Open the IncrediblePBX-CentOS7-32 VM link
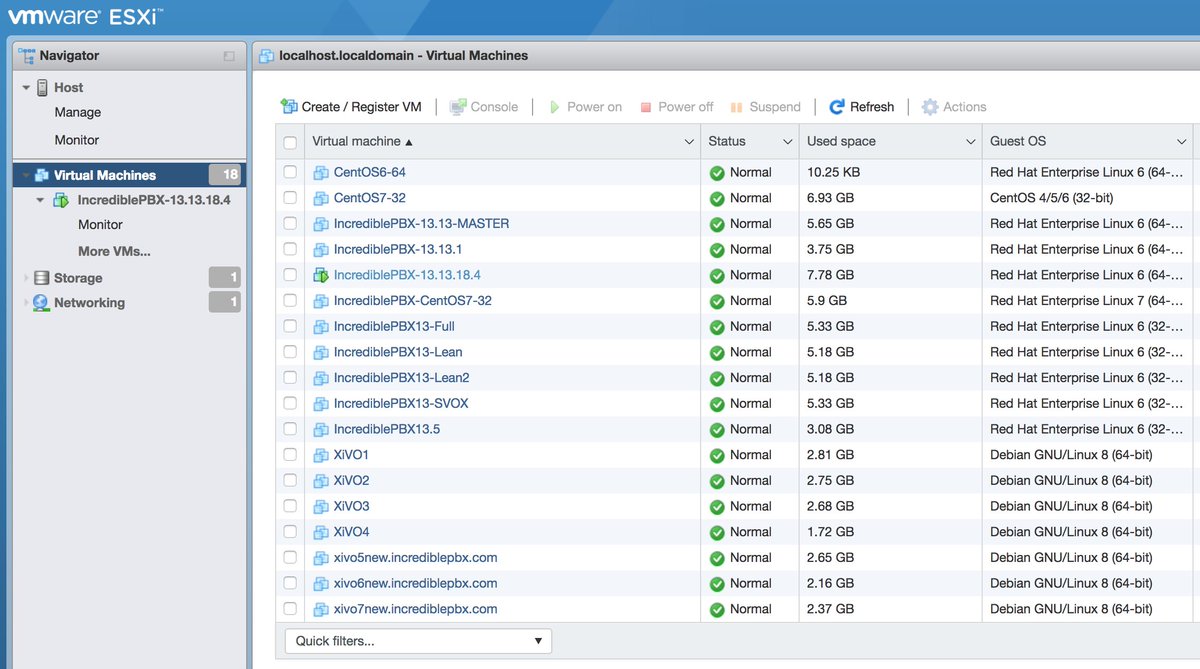The height and width of the screenshot is (669, 1200). tap(413, 301)
